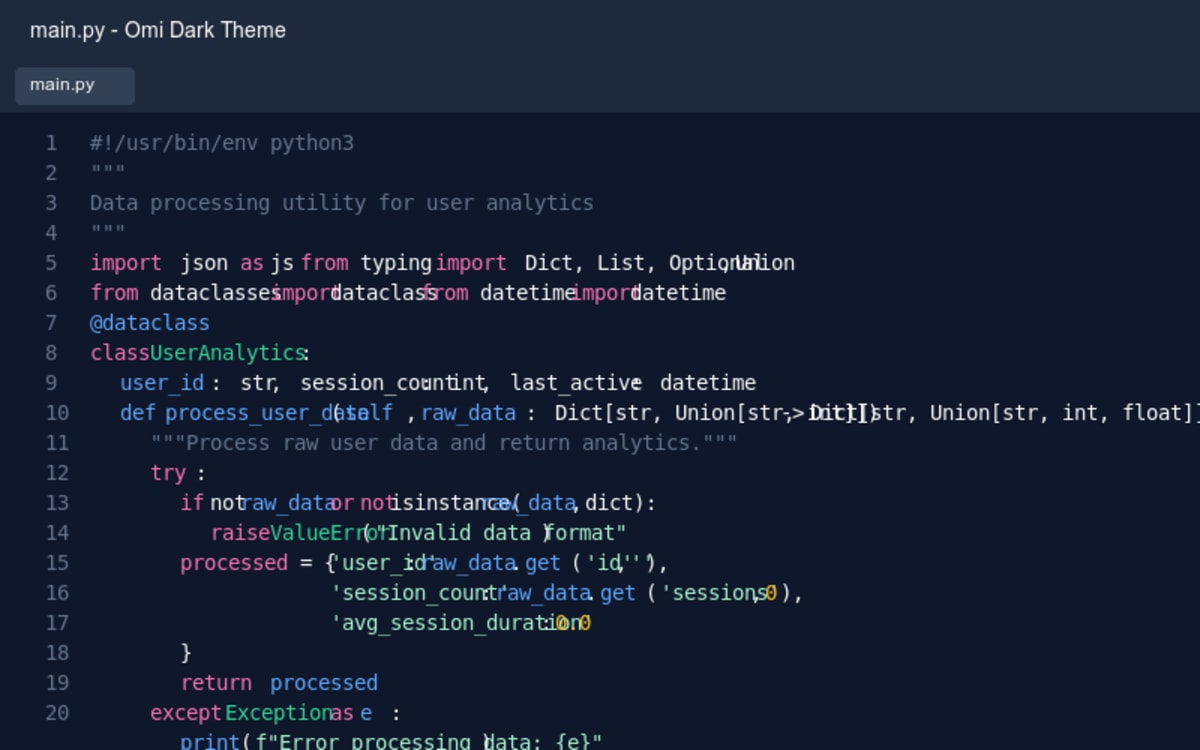Click the 'except' keyword on line 20
1200x750 pixels.
(186, 713)
